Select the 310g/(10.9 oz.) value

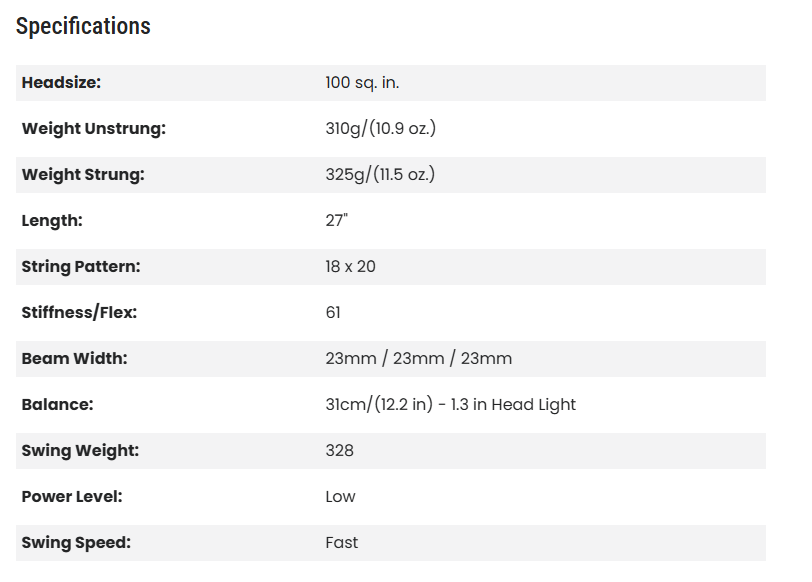[380, 129]
